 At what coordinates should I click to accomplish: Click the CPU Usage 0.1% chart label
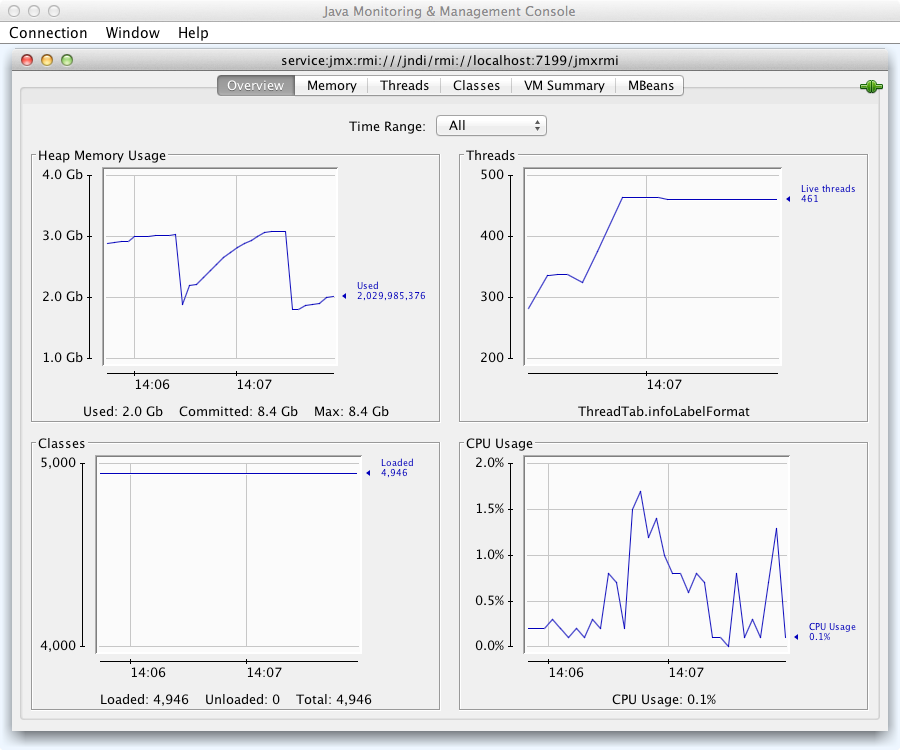point(832,632)
